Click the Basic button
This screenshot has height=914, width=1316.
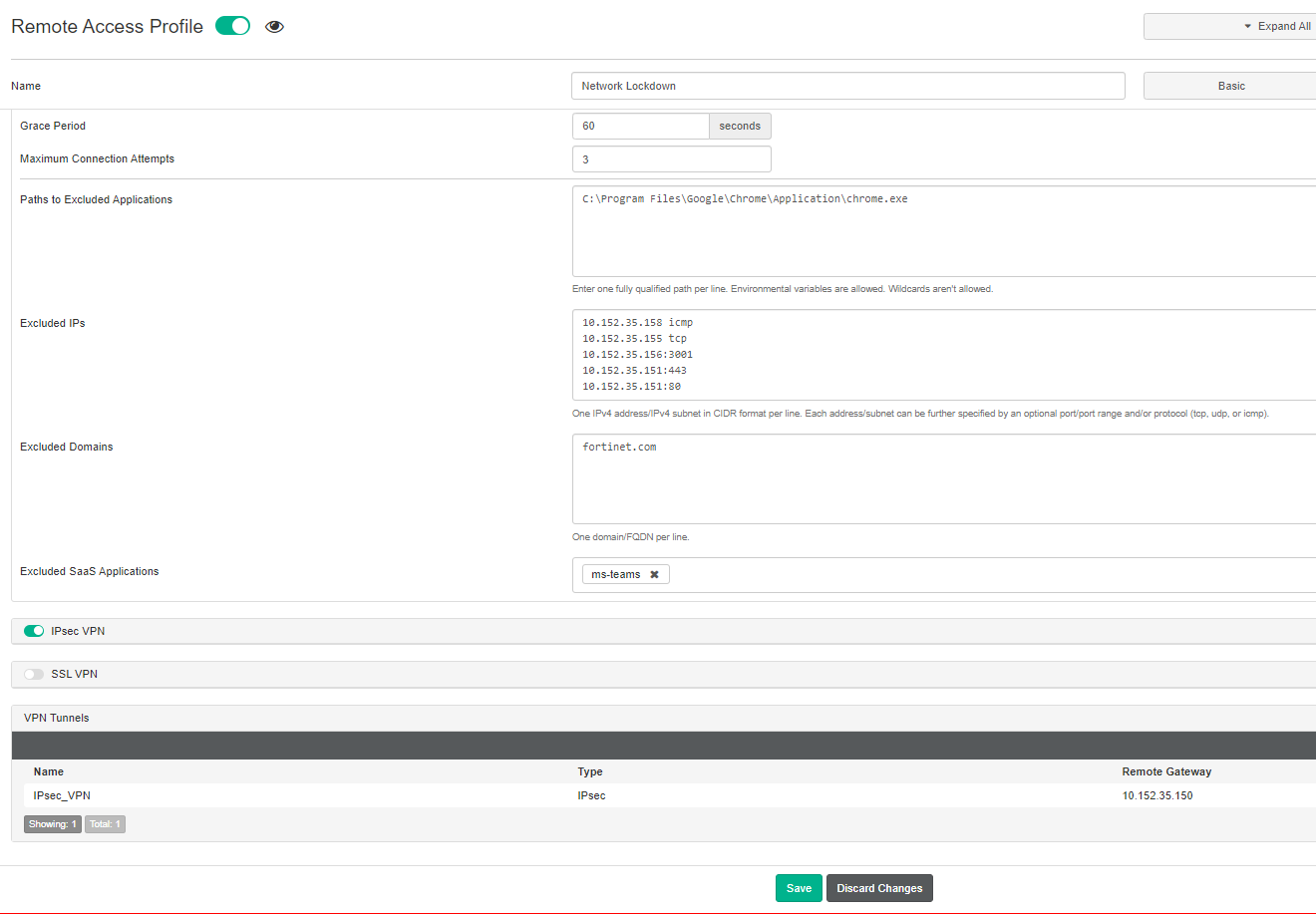pos(1230,86)
